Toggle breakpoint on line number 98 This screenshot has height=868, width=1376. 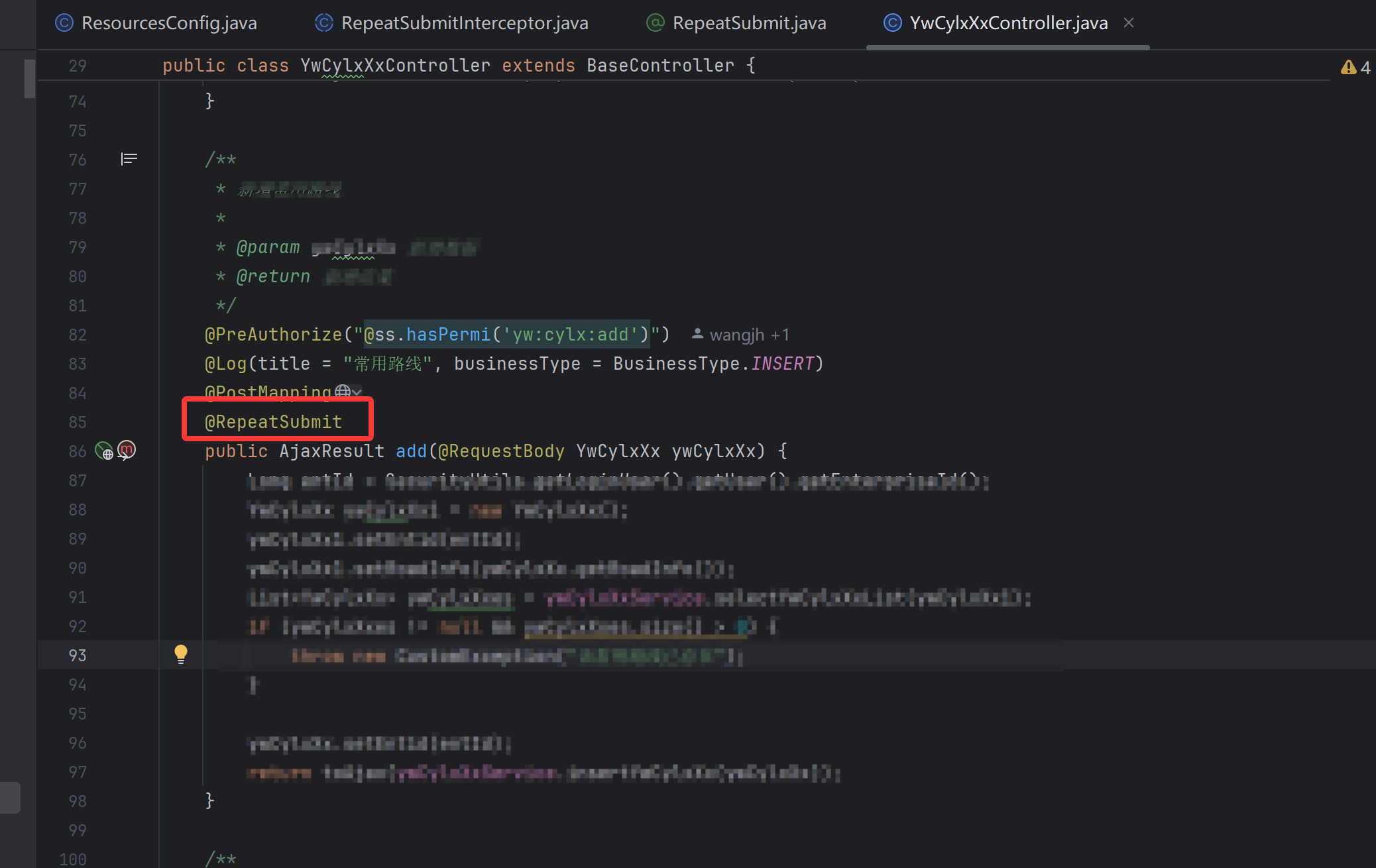pyautogui.click(x=78, y=801)
